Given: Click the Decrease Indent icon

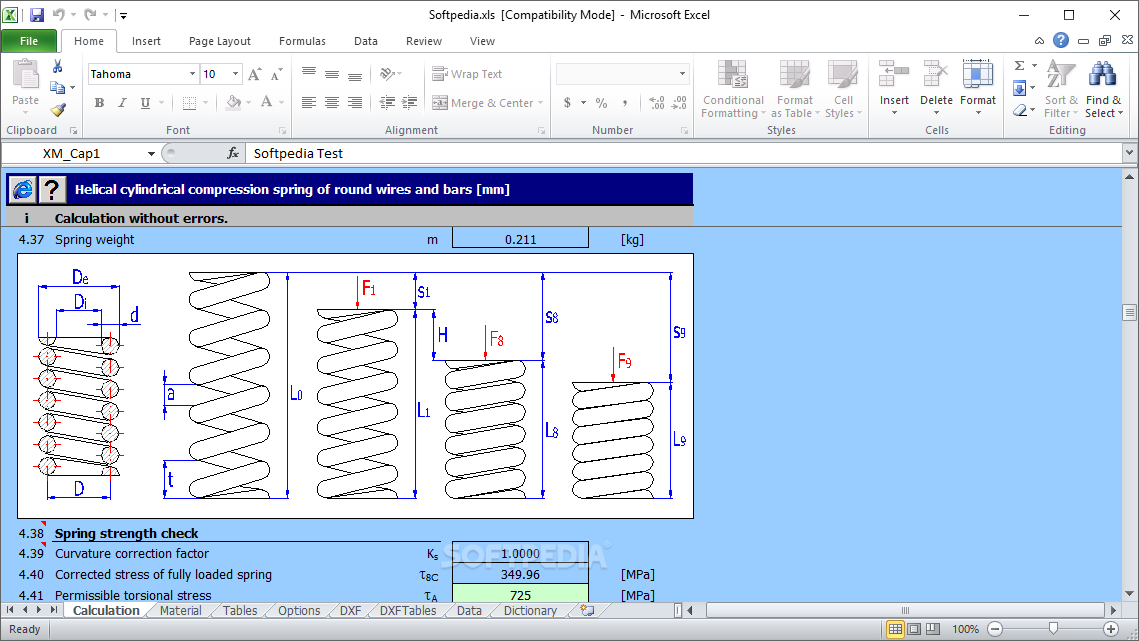Looking at the screenshot, I should (387, 102).
